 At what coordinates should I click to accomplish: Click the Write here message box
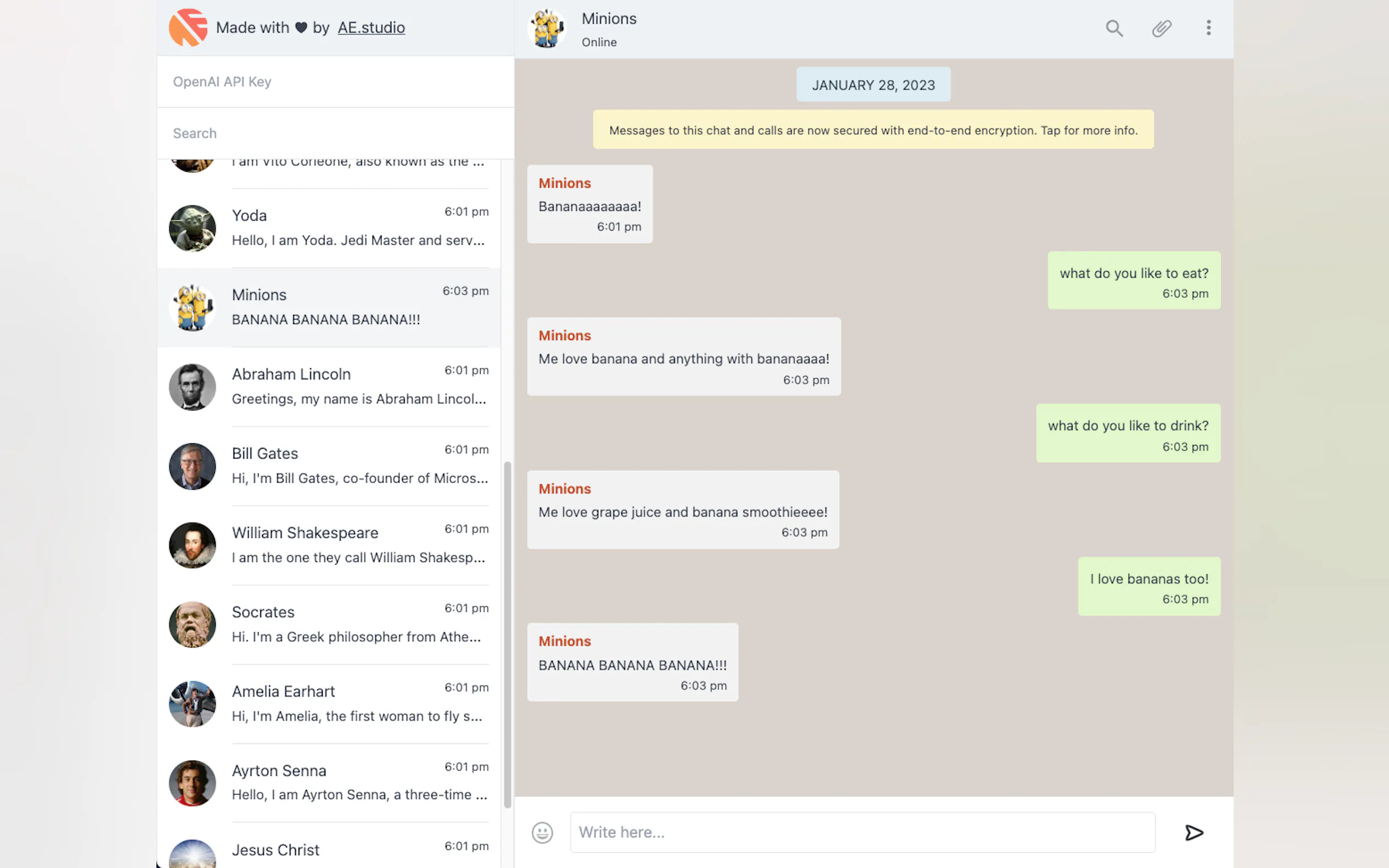862,832
